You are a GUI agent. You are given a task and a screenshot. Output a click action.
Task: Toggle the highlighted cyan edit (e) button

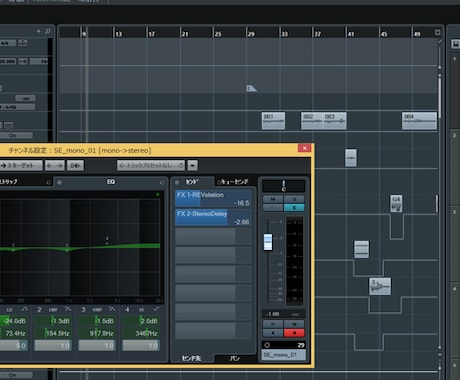pos(294,207)
